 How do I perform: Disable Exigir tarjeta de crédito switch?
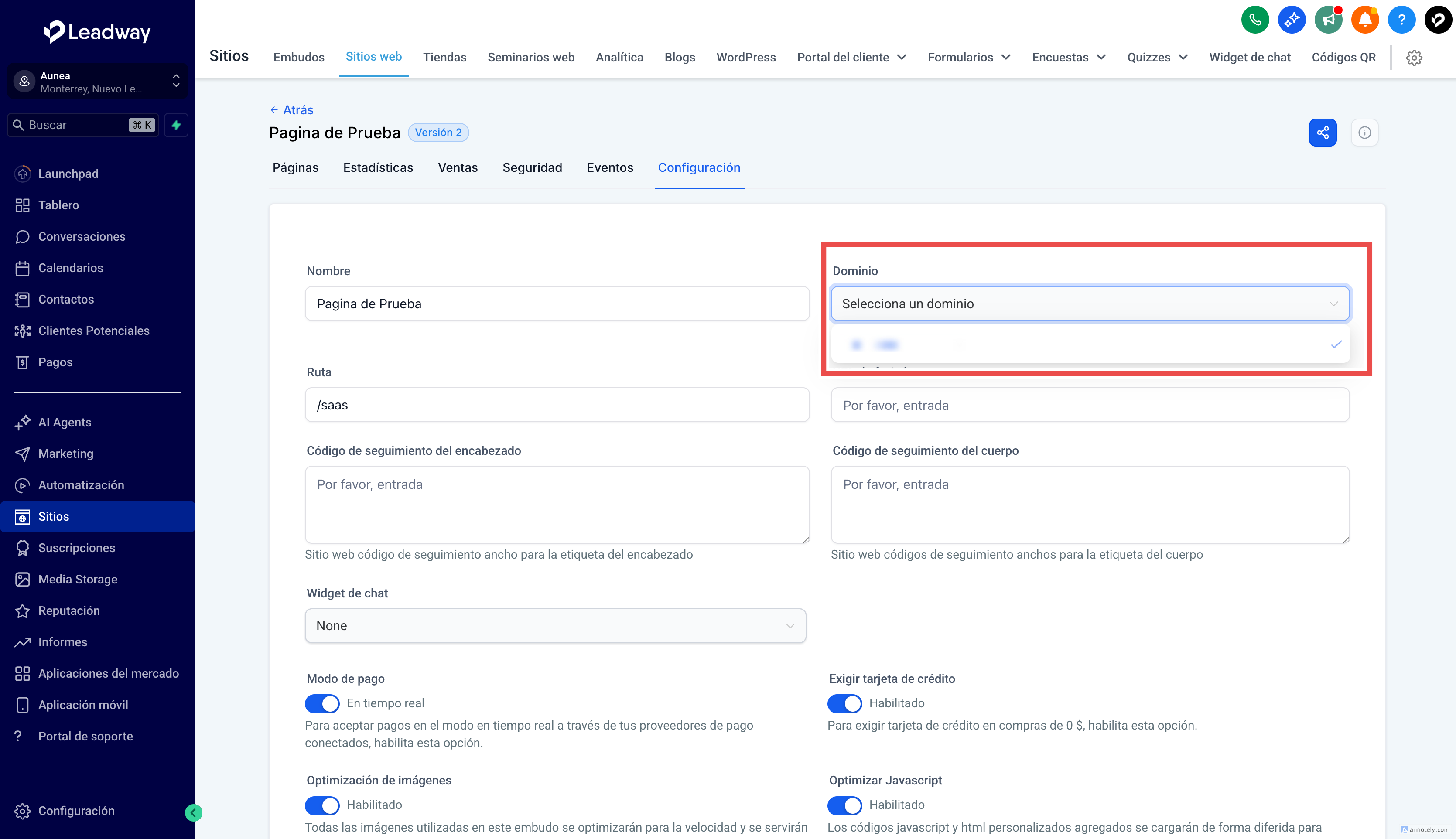844,703
